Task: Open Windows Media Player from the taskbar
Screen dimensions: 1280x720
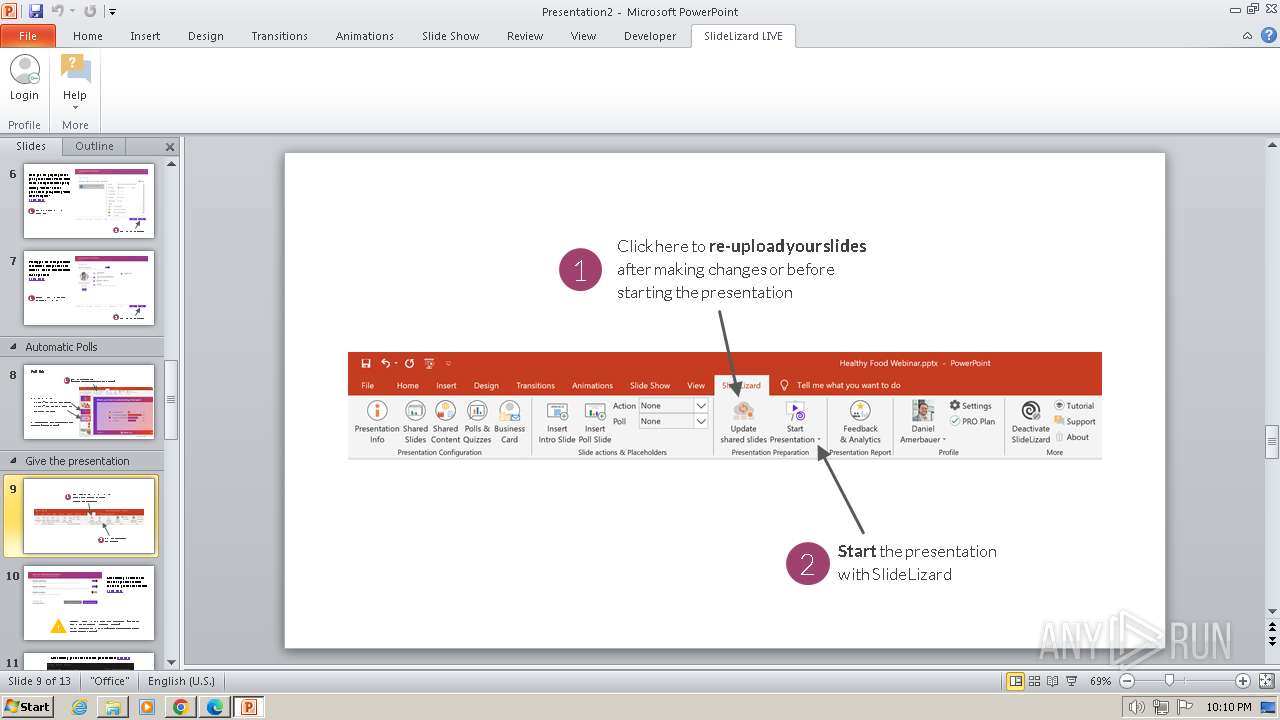Action: tap(147, 707)
